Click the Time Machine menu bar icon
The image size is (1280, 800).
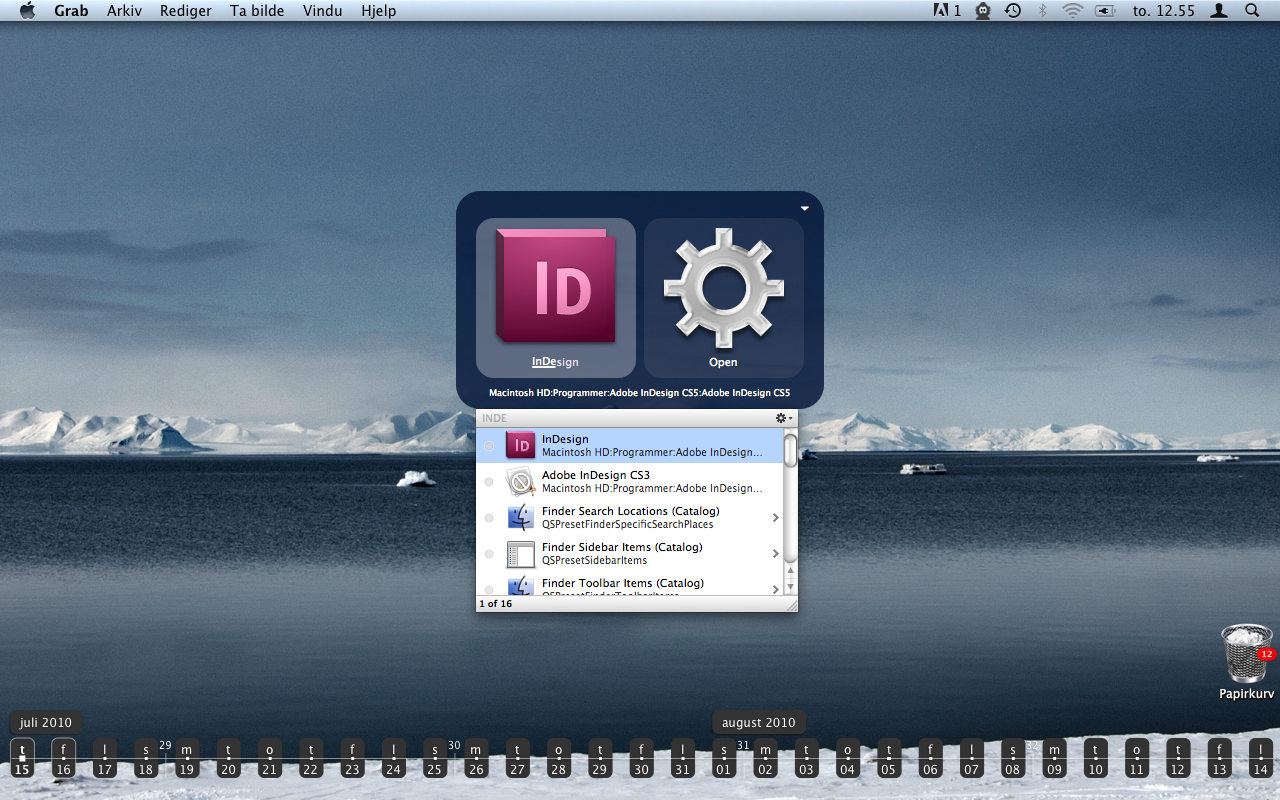click(1013, 11)
